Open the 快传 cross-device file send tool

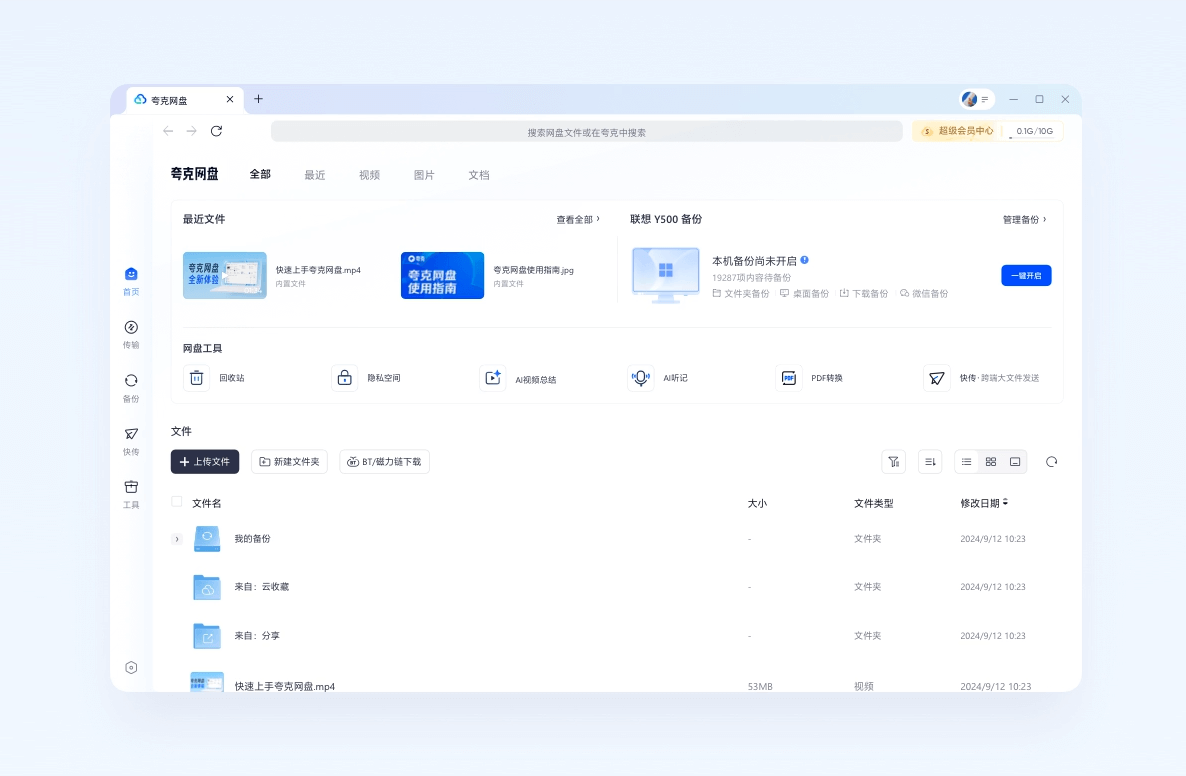click(x=982, y=377)
